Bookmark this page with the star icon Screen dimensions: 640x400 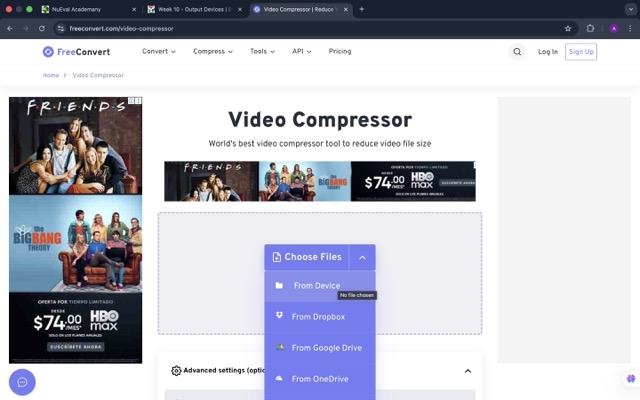point(568,29)
